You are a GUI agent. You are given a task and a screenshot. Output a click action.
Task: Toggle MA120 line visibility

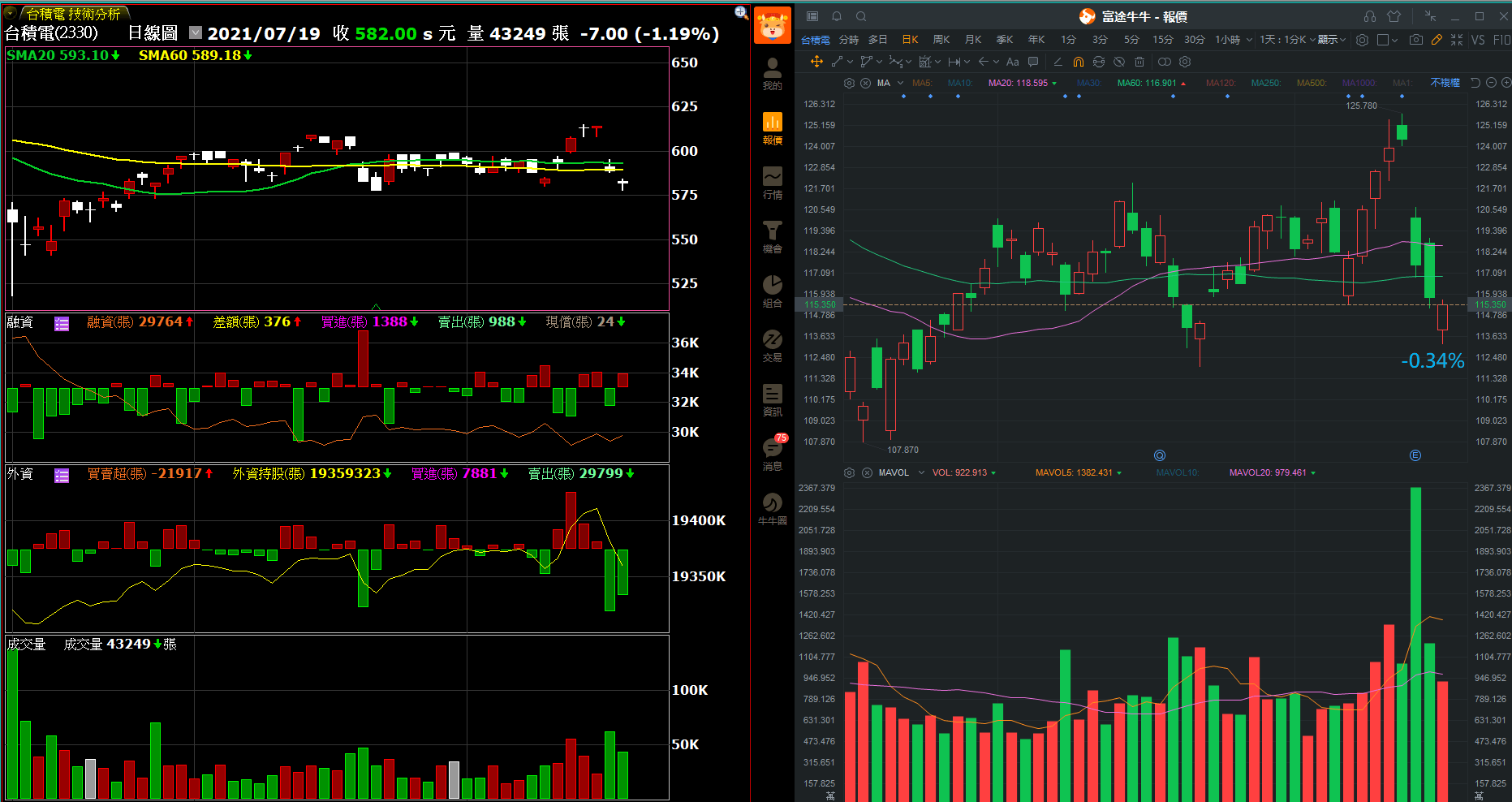(1221, 83)
